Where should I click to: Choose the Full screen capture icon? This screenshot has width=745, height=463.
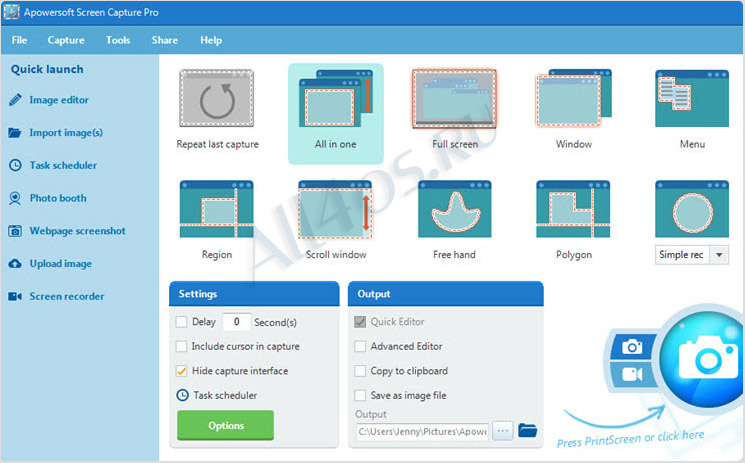[x=454, y=98]
